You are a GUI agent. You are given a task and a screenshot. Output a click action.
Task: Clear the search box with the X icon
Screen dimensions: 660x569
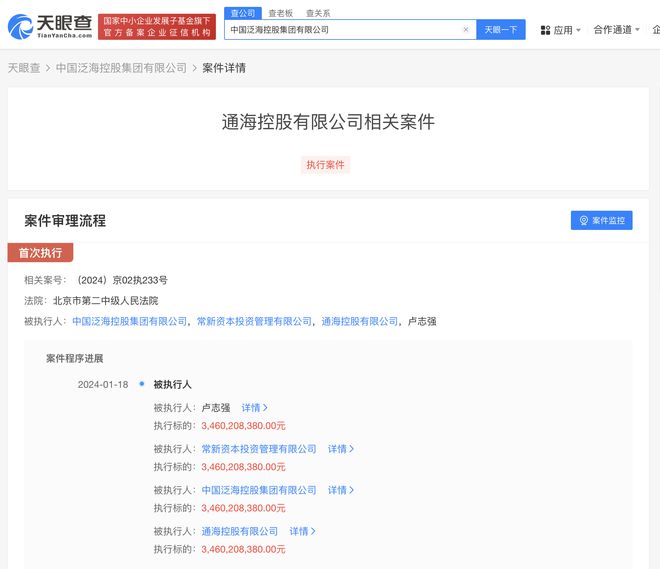click(x=466, y=29)
